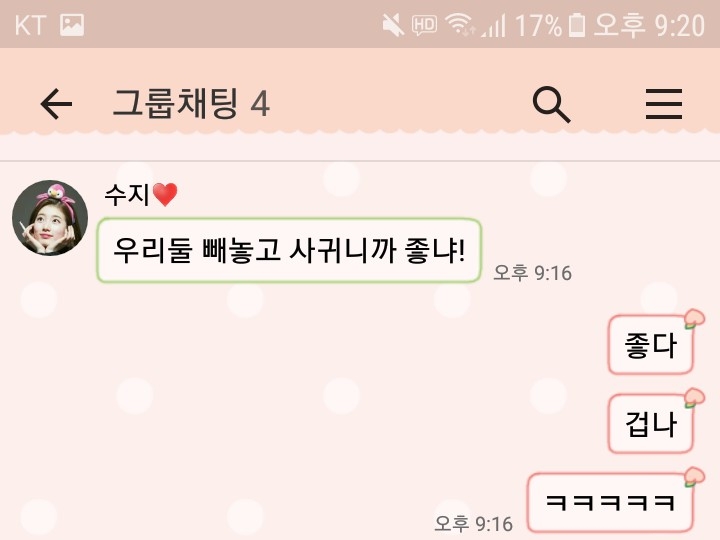Tap the HD voice status icon

[424, 25]
